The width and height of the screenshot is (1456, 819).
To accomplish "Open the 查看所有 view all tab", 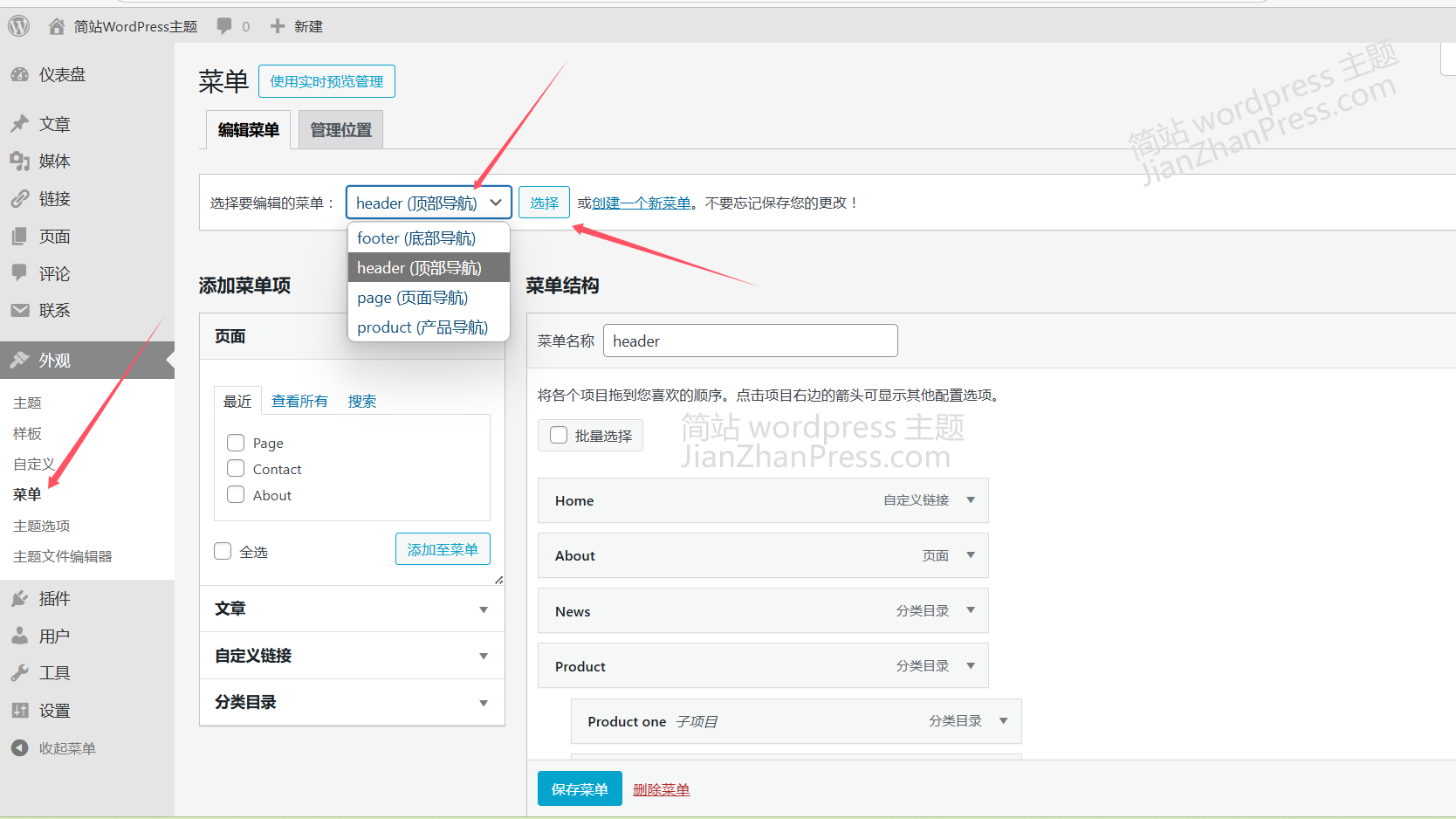I will coord(299,401).
